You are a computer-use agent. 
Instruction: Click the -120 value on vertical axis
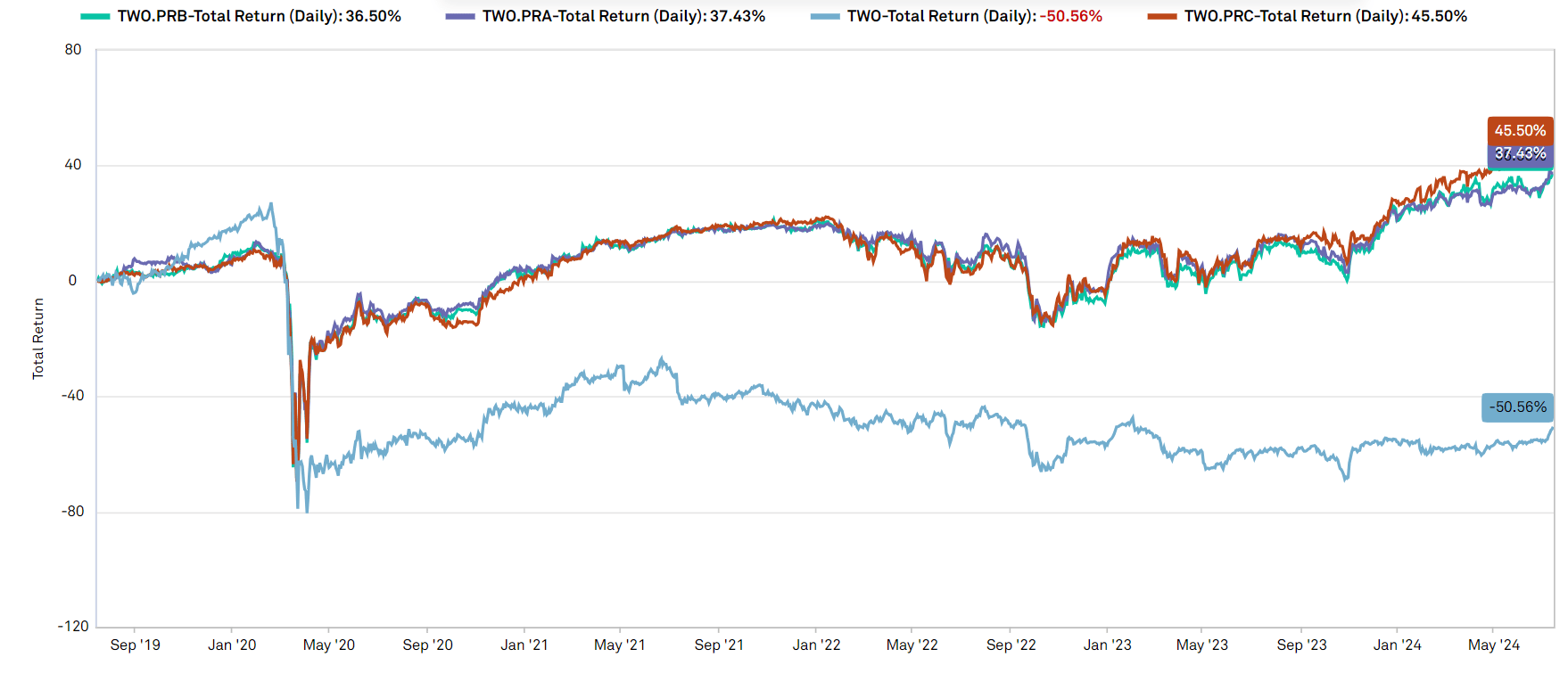pos(73,627)
